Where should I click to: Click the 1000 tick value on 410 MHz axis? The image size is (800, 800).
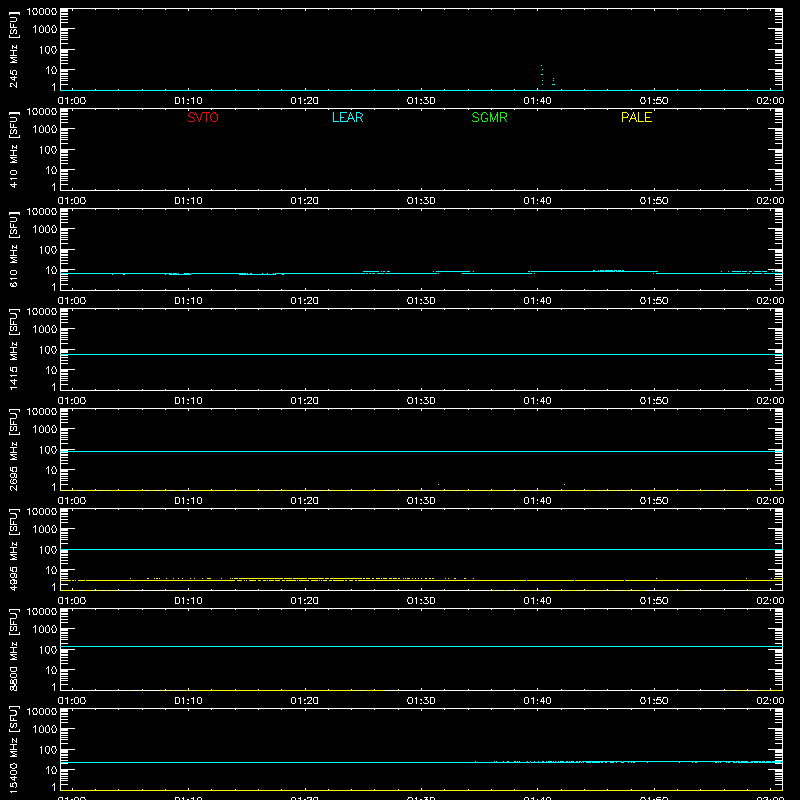45,129
